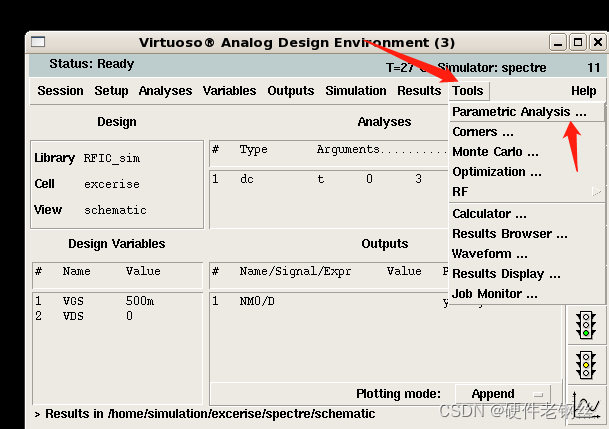Click the green traffic light Run icon
This screenshot has width=609, height=429.
point(586,325)
